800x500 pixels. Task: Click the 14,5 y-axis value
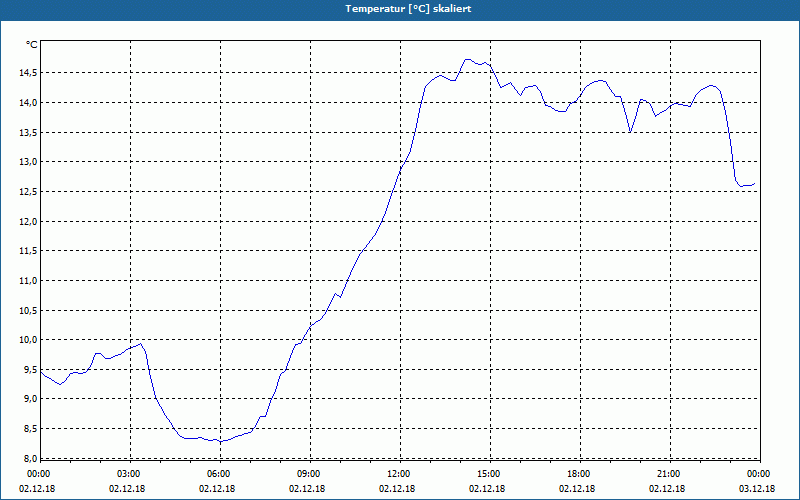click(29, 73)
